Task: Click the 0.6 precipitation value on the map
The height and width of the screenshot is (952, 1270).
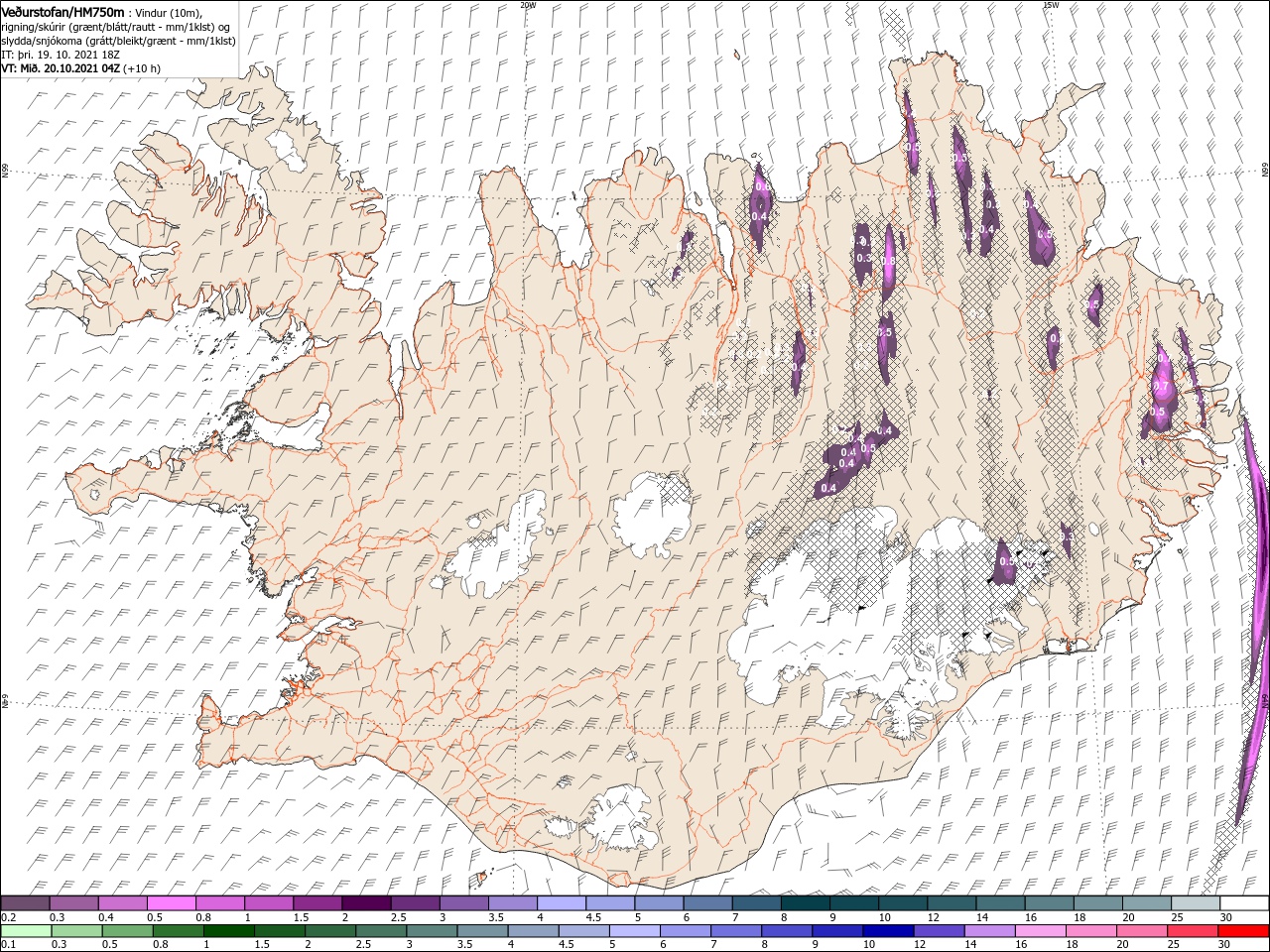Action: (x=761, y=185)
